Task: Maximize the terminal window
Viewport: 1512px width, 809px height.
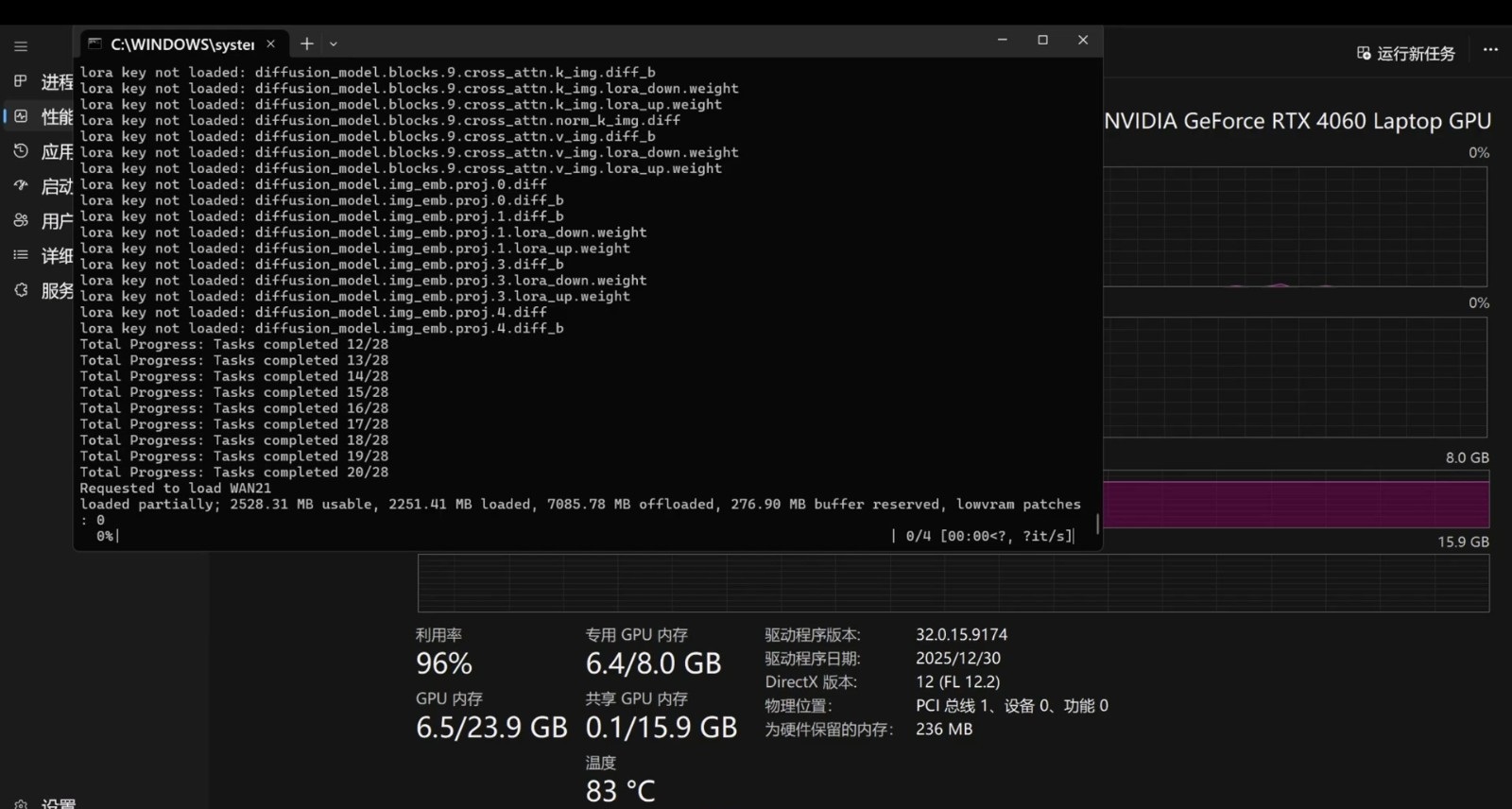Action: [x=1042, y=40]
